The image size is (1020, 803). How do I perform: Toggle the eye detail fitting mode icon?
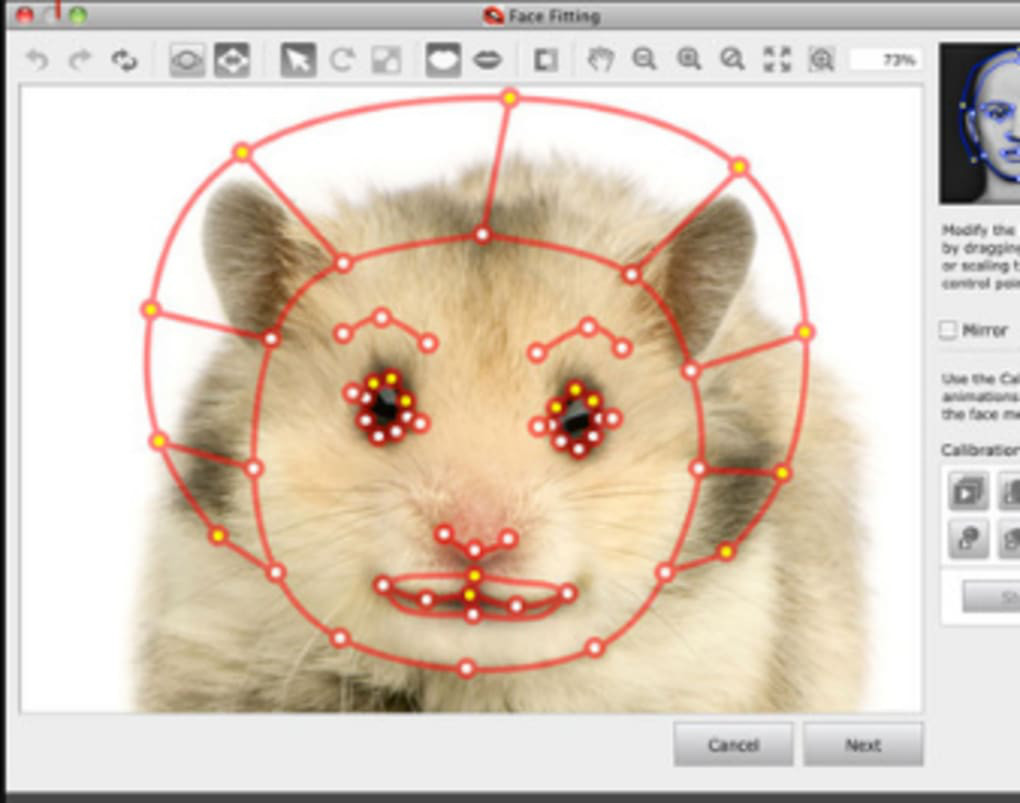tap(187, 60)
